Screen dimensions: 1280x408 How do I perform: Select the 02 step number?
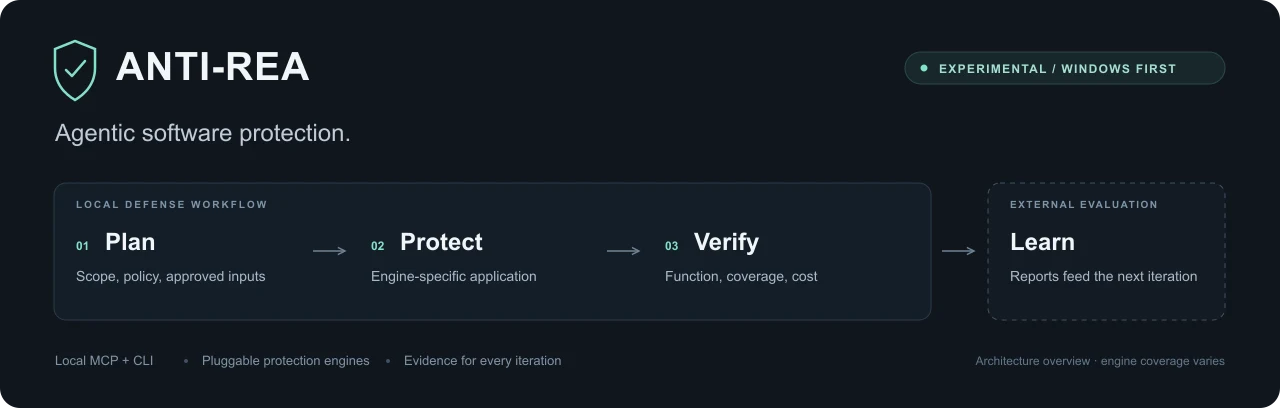[378, 246]
